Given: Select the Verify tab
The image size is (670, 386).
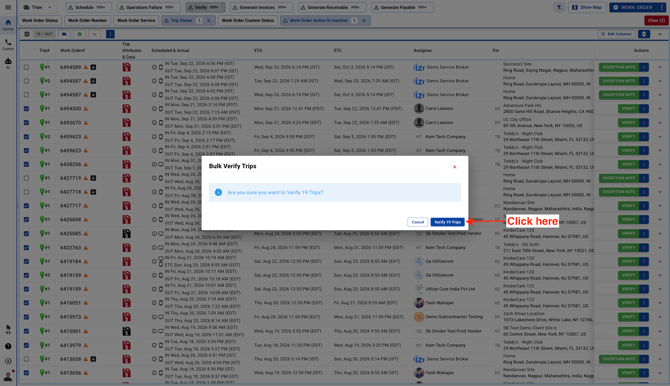Looking at the screenshot, I should (205, 7).
